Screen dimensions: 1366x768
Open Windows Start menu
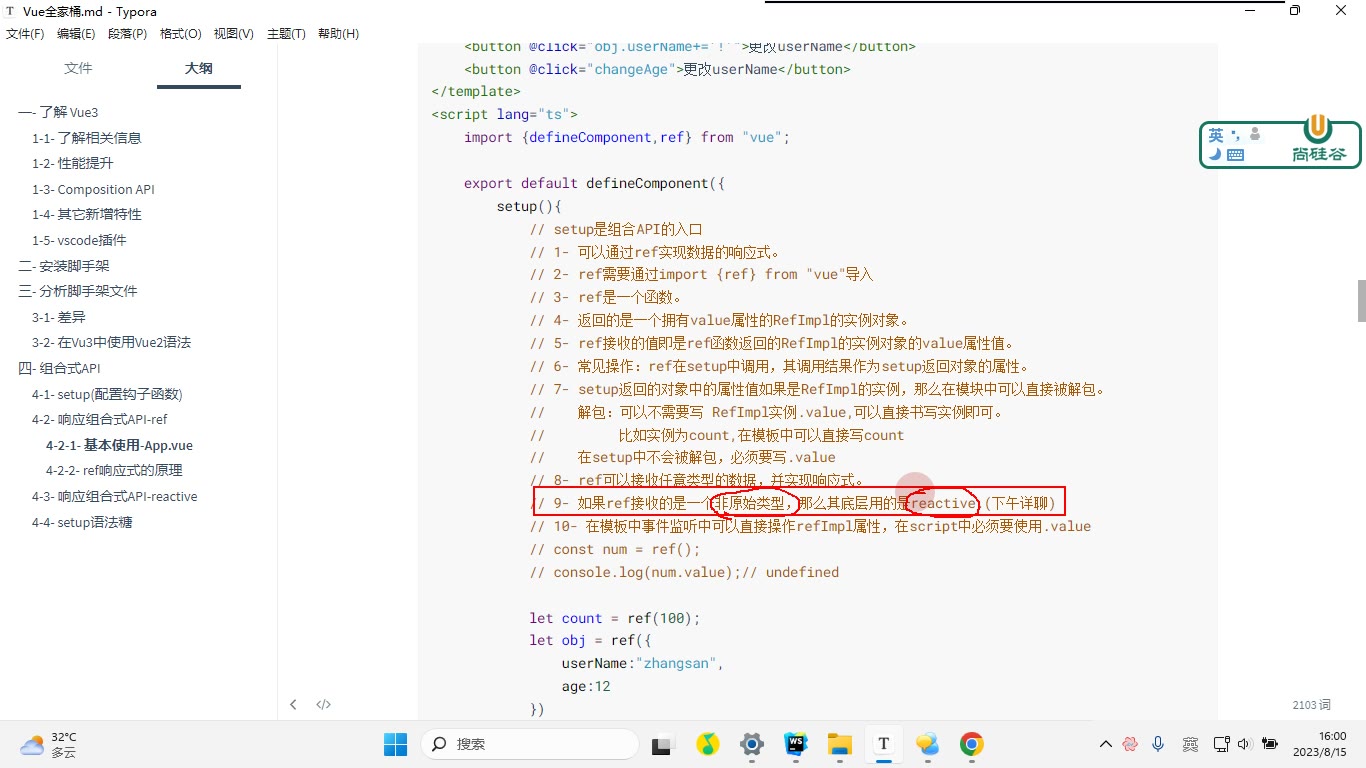click(x=396, y=744)
